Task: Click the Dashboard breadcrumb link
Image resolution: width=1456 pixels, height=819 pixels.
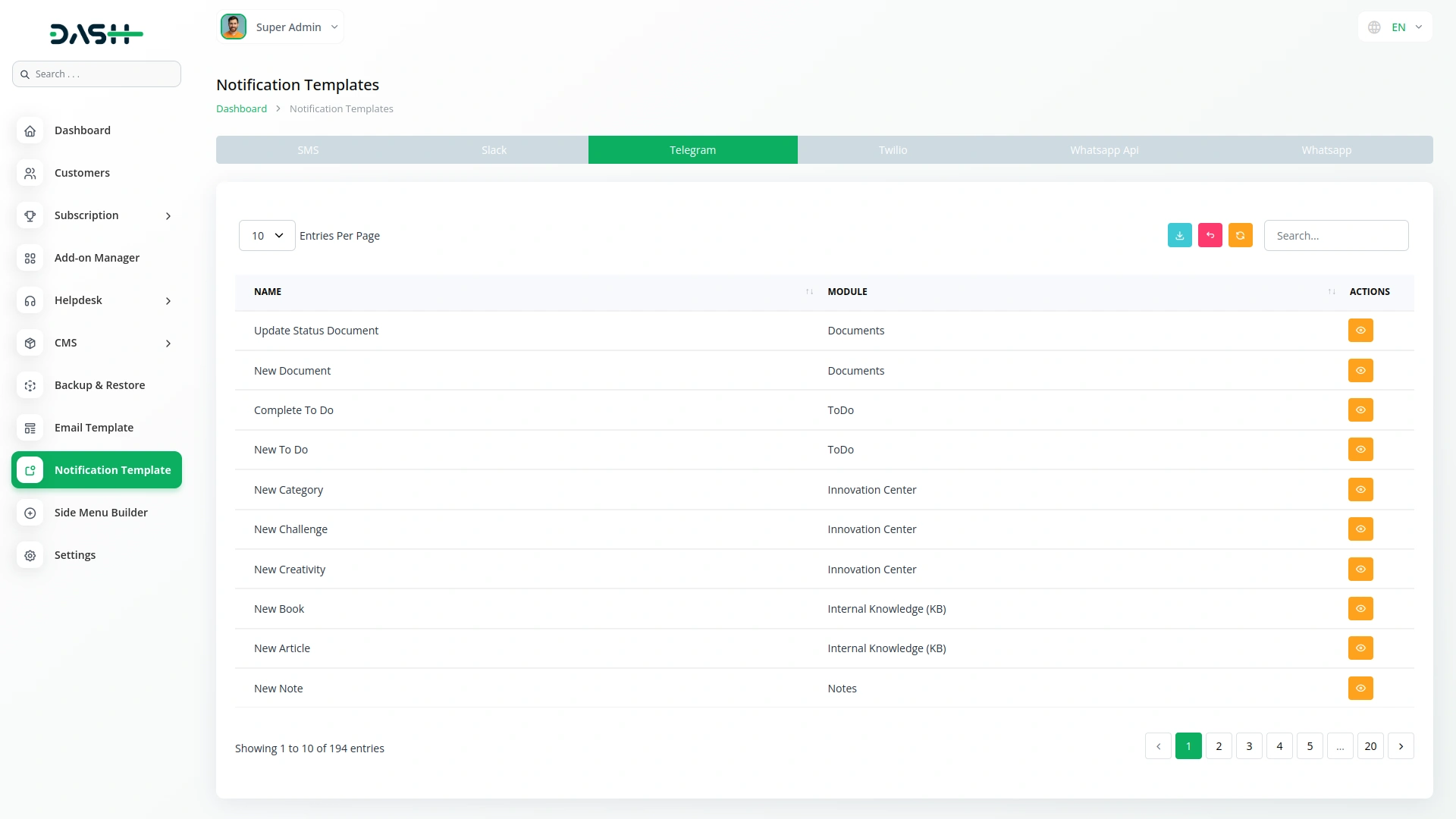Action: [241, 108]
